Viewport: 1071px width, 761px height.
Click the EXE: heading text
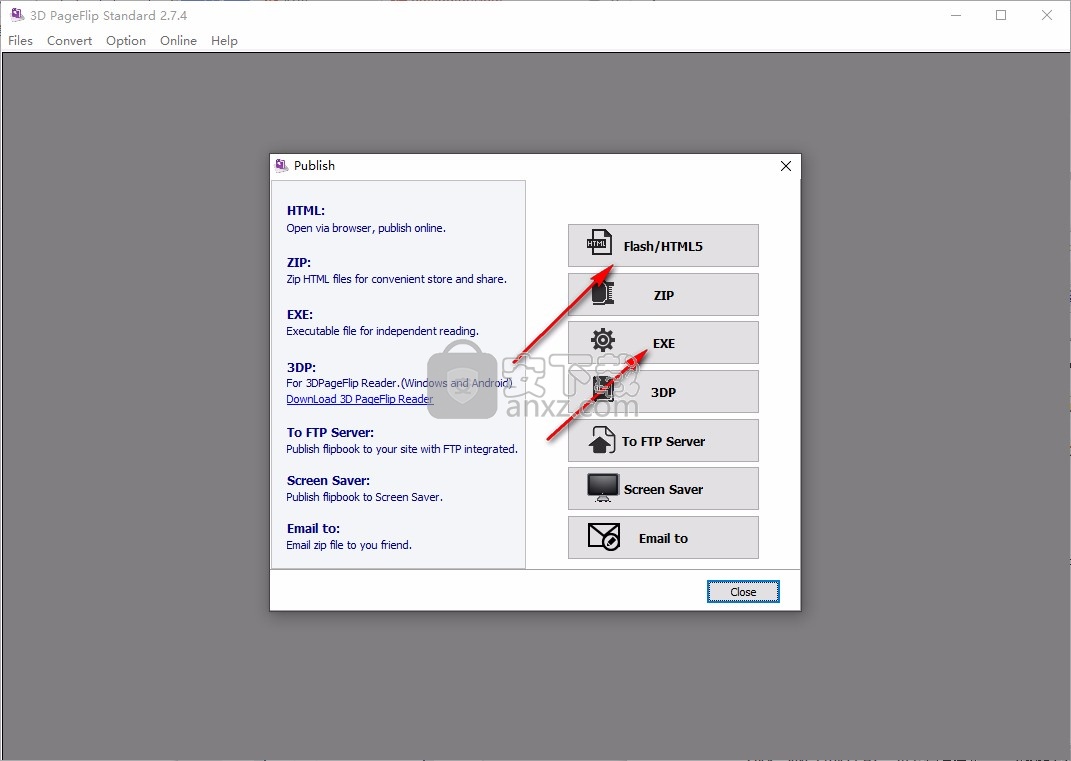[300, 314]
